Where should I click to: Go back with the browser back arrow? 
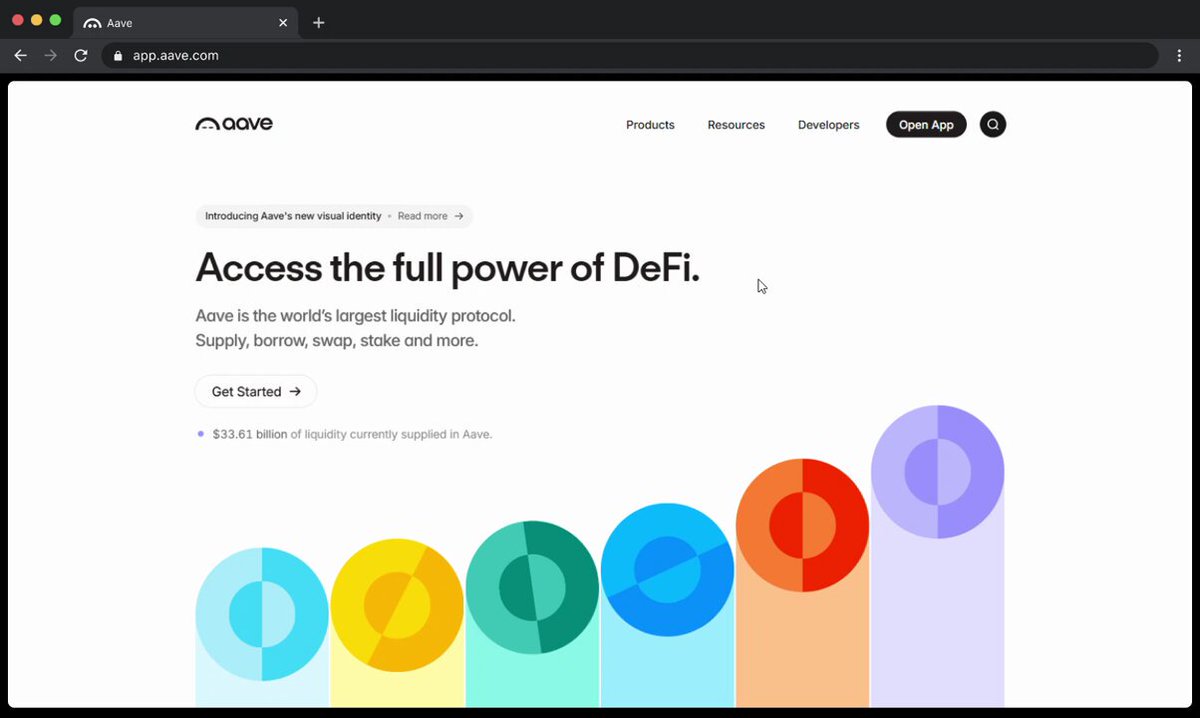[20, 56]
